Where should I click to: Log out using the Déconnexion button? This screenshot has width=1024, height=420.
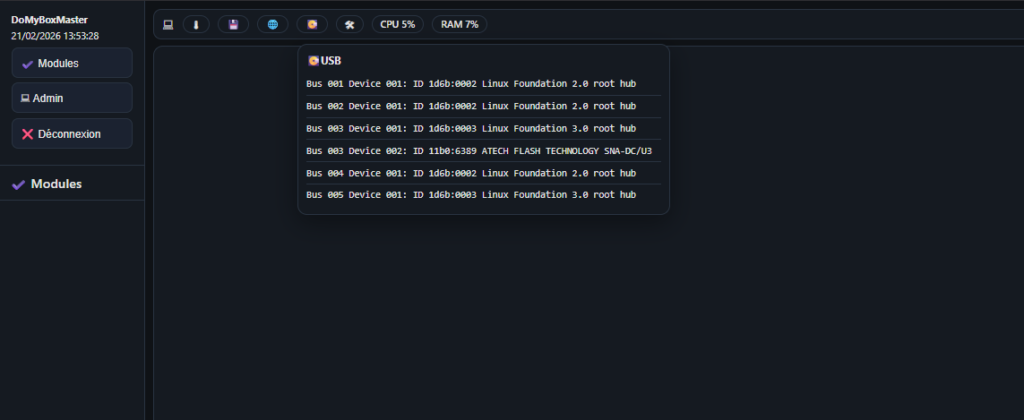[71, 133]
